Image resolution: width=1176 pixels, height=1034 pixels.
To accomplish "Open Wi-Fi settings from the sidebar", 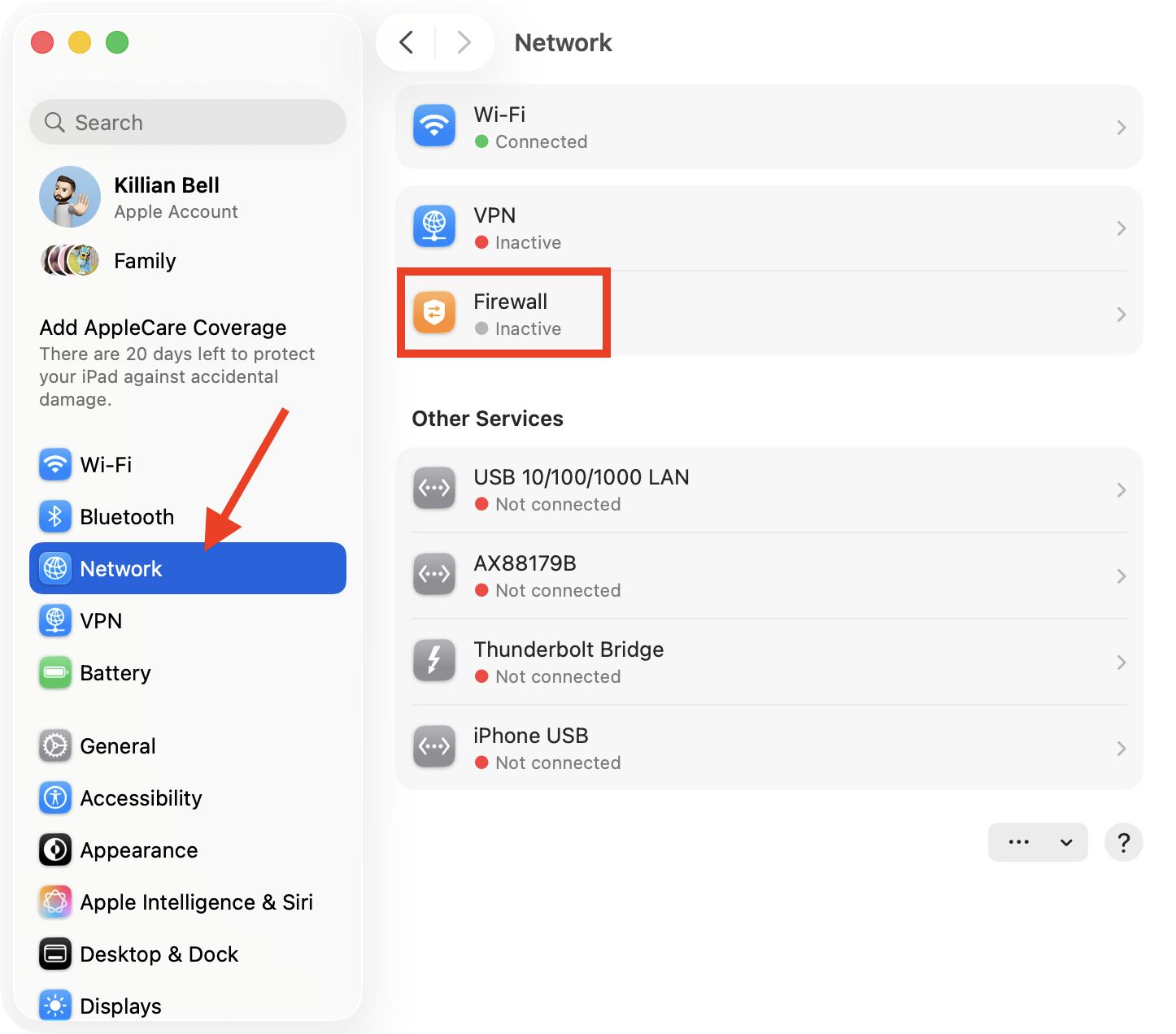I will 54,464.
